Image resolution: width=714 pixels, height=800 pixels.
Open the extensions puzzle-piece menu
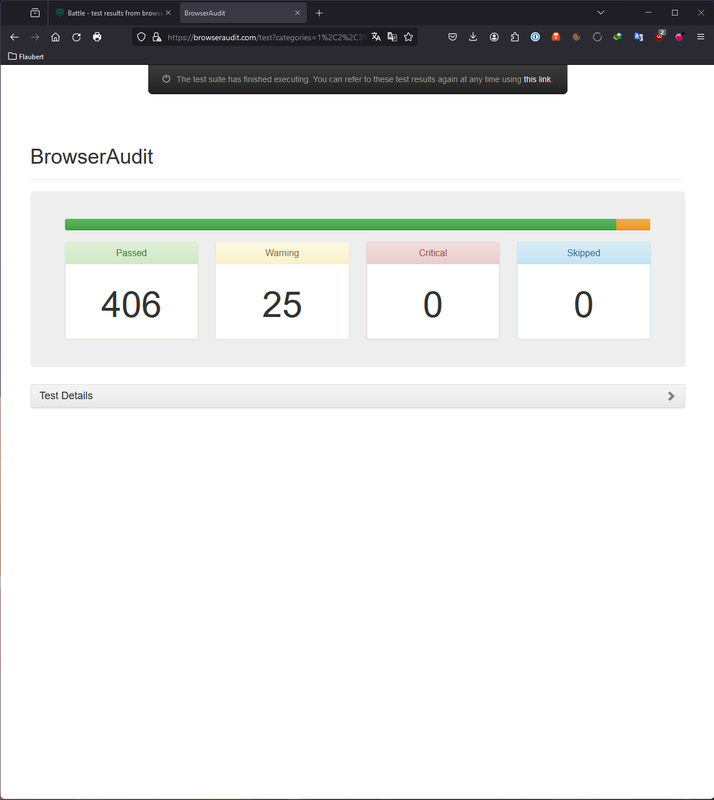pyautogui.click(x=514, y=37)
